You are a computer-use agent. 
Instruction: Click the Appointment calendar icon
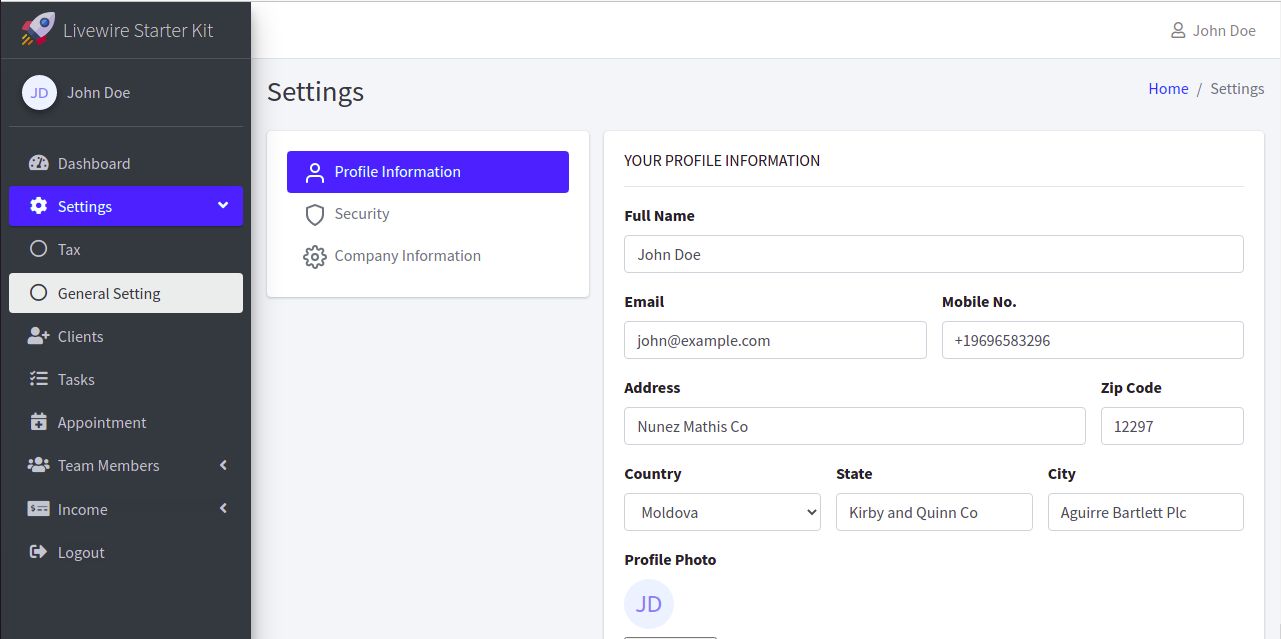click(39, 423)
